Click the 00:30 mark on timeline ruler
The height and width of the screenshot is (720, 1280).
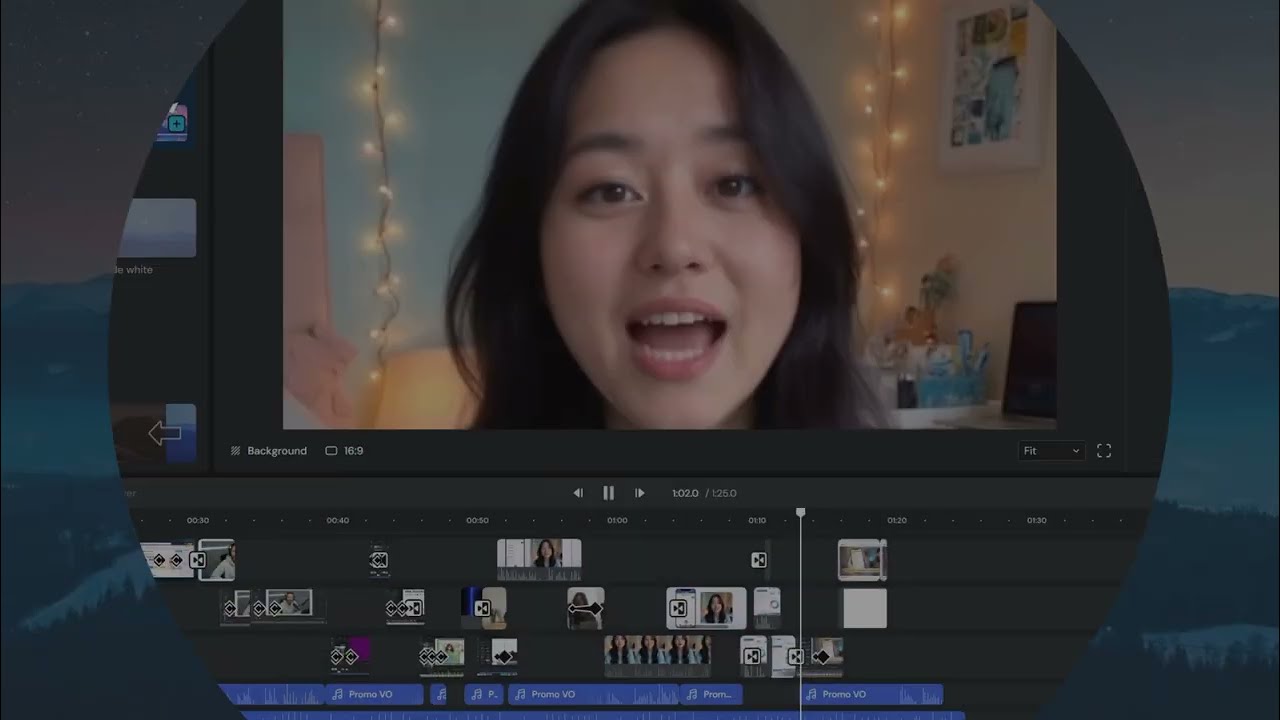[198, 520]
